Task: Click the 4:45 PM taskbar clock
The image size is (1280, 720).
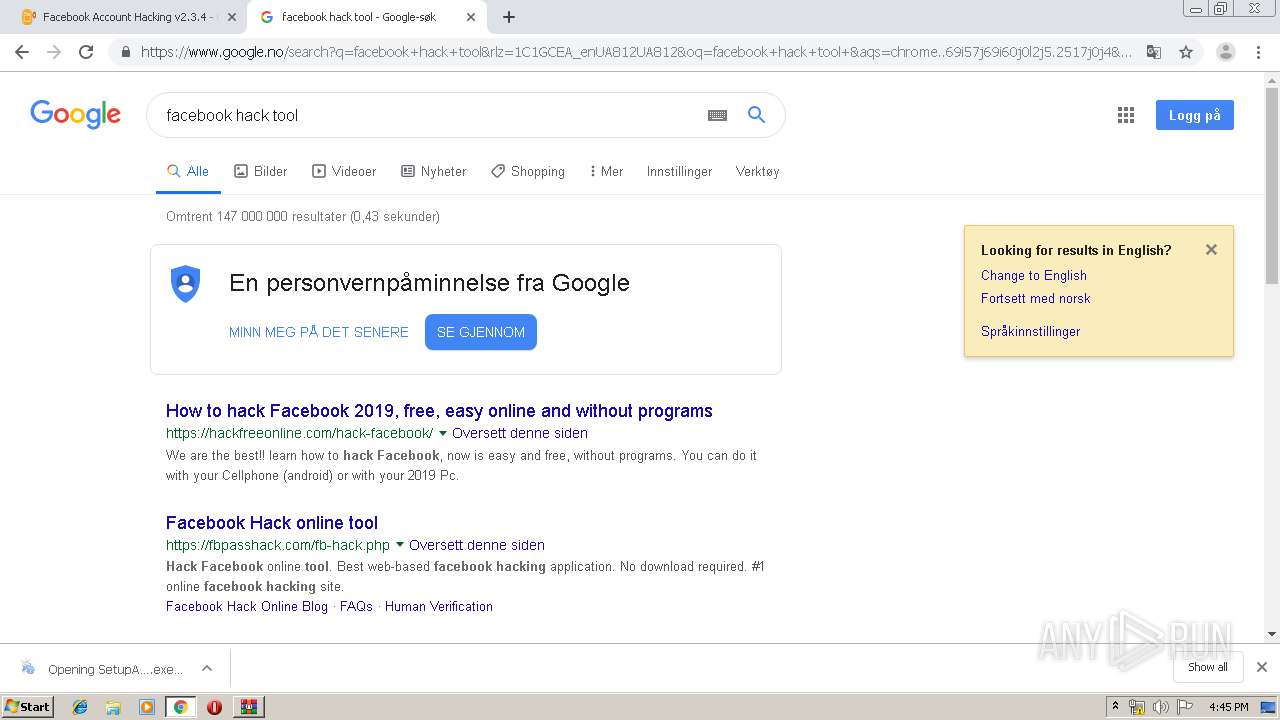Action: (1229, 707)
